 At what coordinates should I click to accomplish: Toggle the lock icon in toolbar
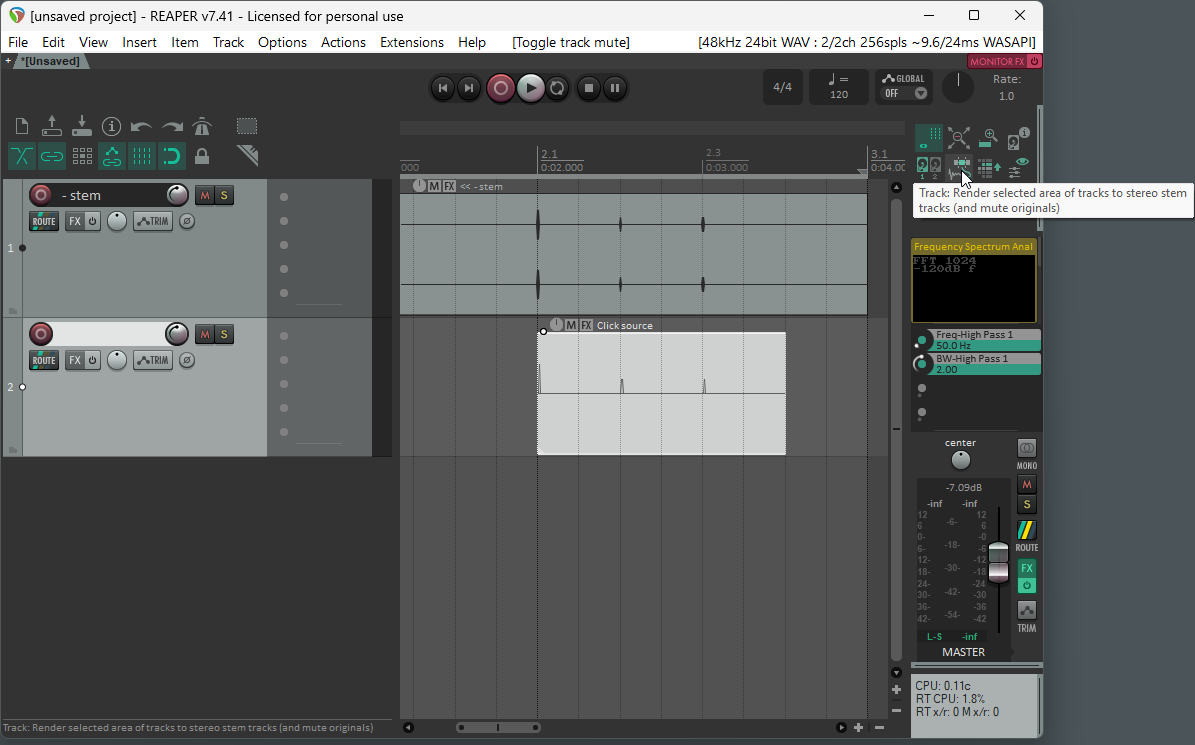coord(202,156)
